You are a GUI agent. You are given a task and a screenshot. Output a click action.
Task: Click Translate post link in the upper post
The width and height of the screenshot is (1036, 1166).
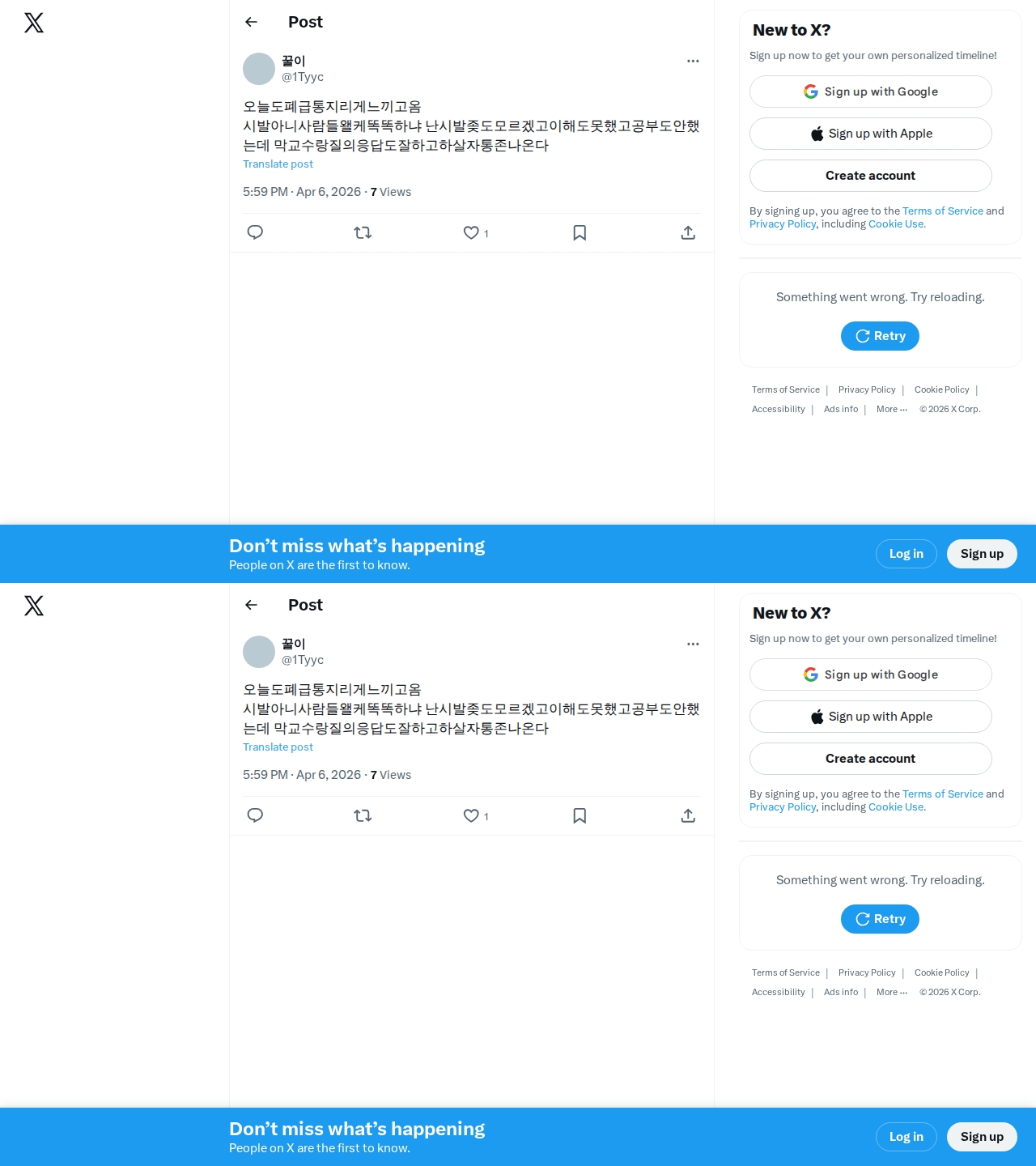[x=278, y=164]
